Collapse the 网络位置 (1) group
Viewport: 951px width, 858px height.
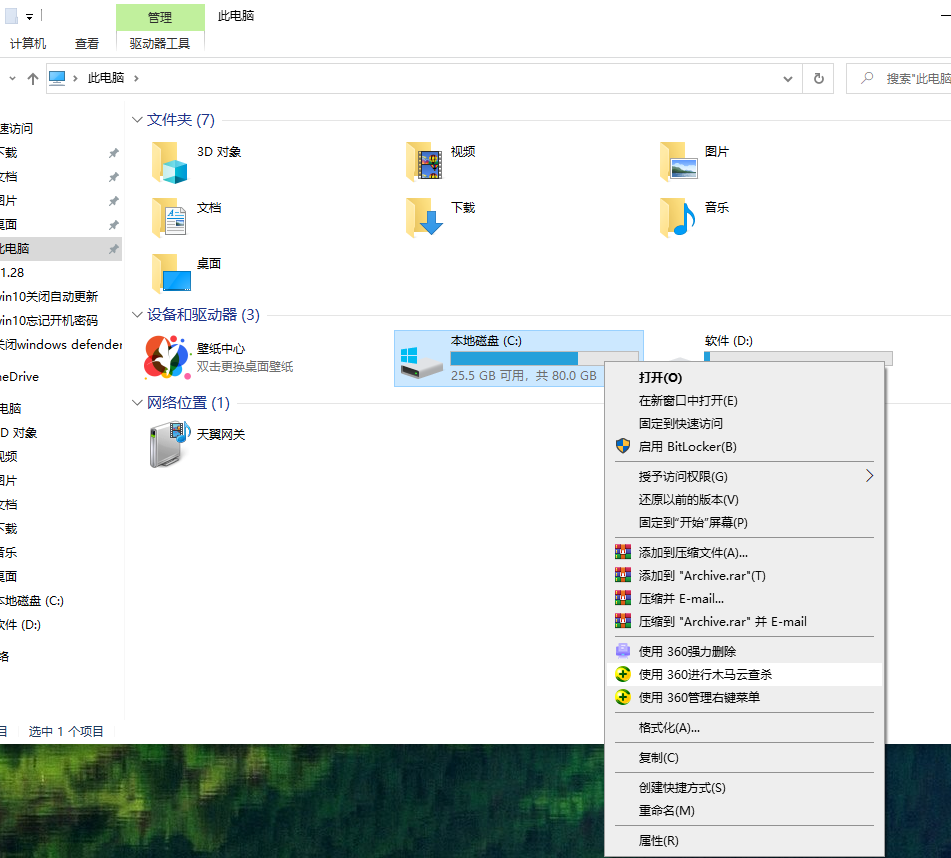point(138,403)
